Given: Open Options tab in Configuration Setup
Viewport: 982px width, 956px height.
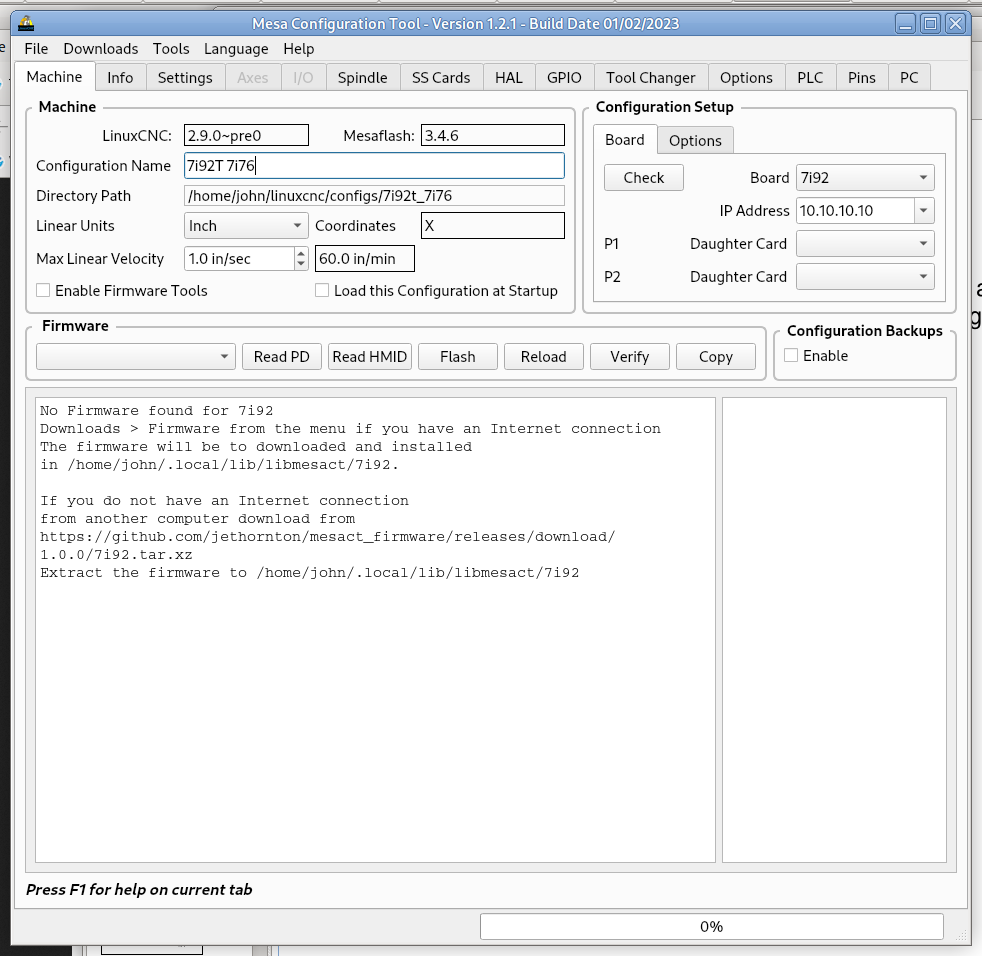Looking at the screenshot, I should click(x=695, y=141).
